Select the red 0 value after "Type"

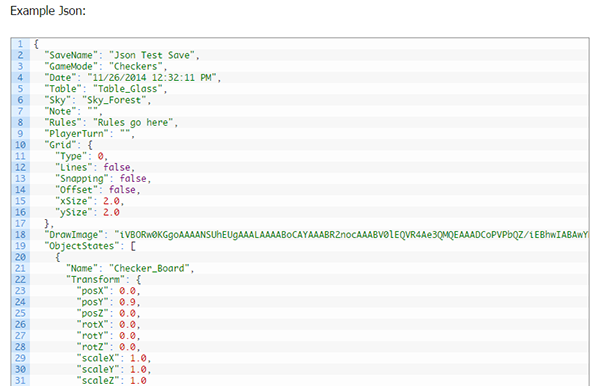coord(100,156)
